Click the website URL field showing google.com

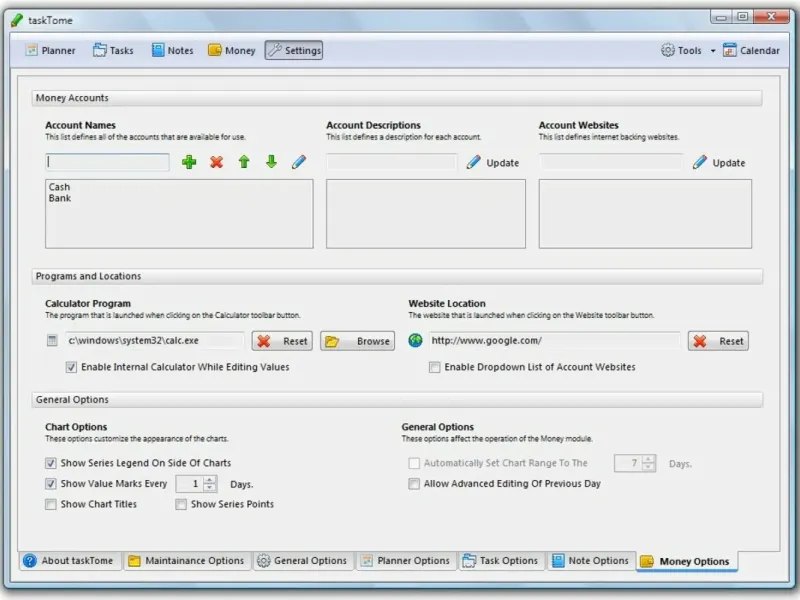click(554, 340)
